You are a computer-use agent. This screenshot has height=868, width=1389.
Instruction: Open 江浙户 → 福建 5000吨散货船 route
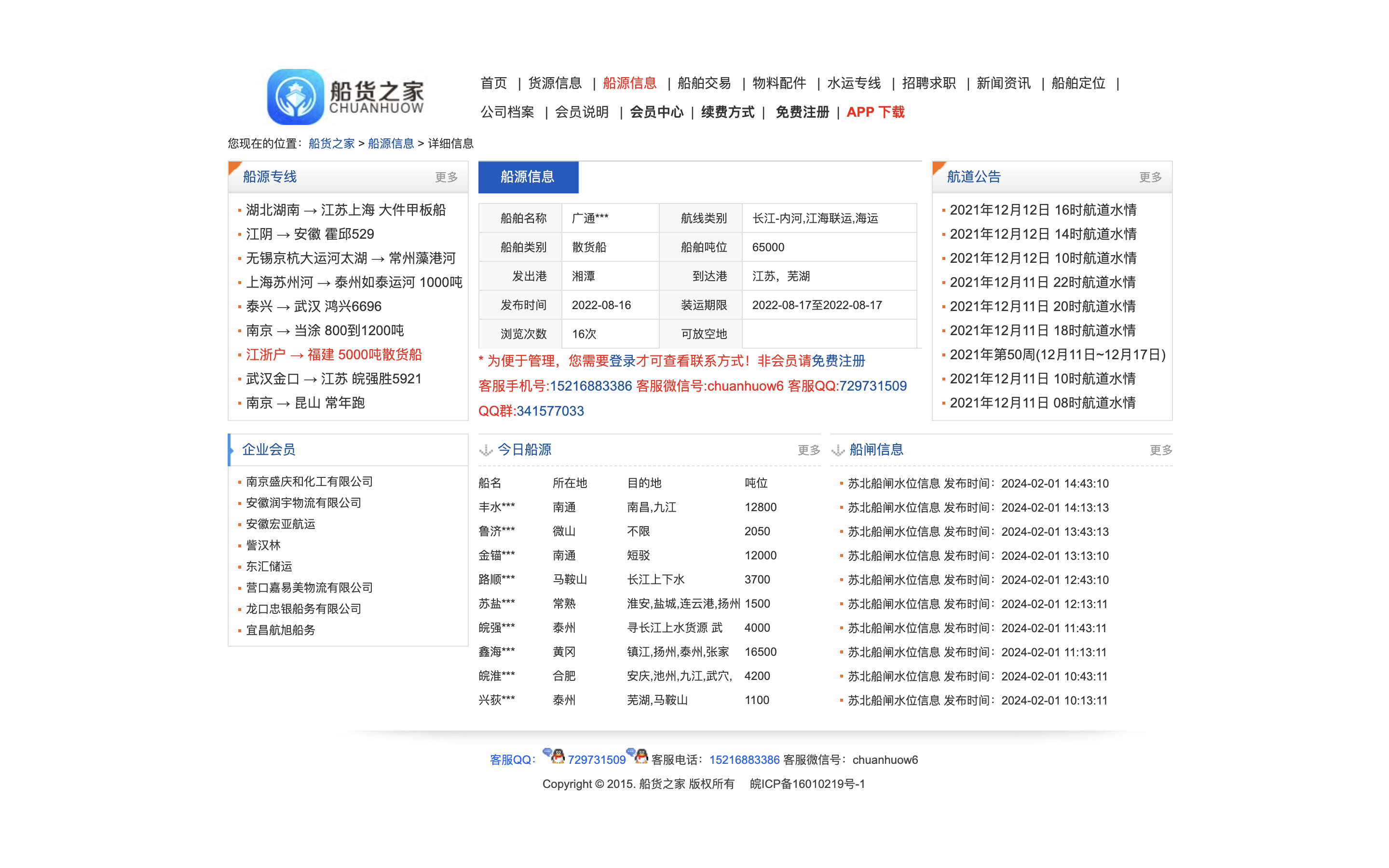(333, 355)
